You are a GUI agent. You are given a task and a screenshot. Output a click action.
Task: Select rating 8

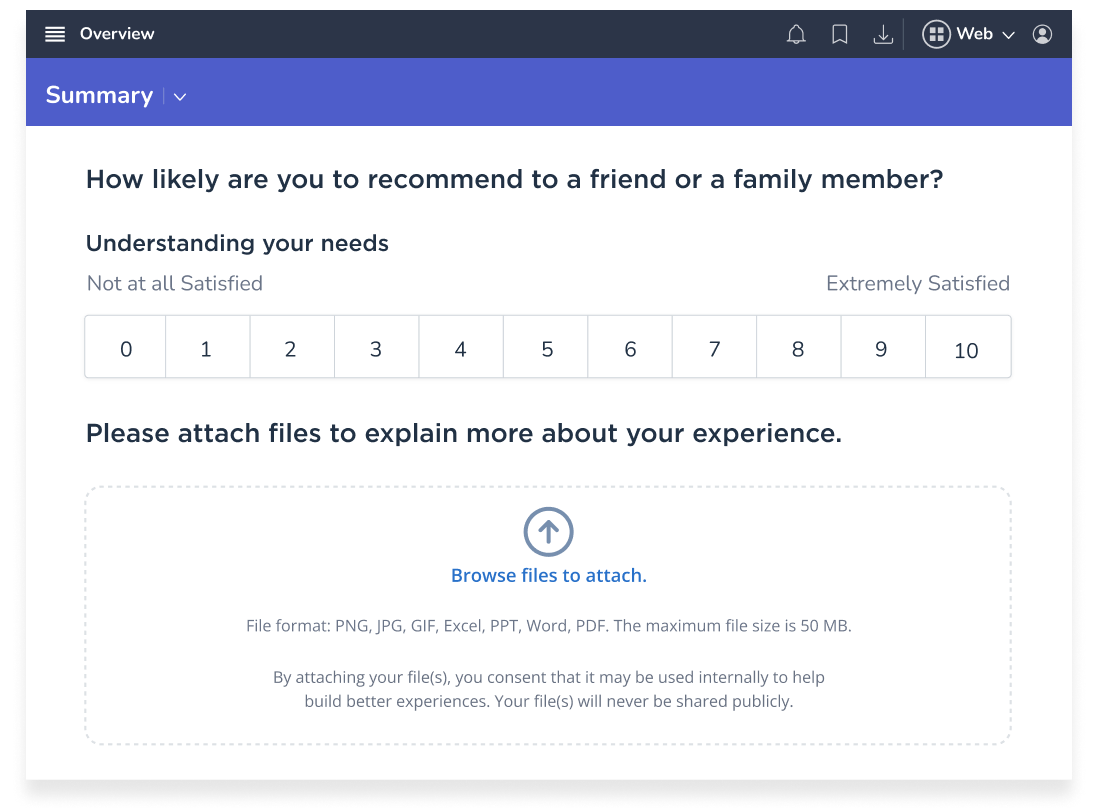799,347
